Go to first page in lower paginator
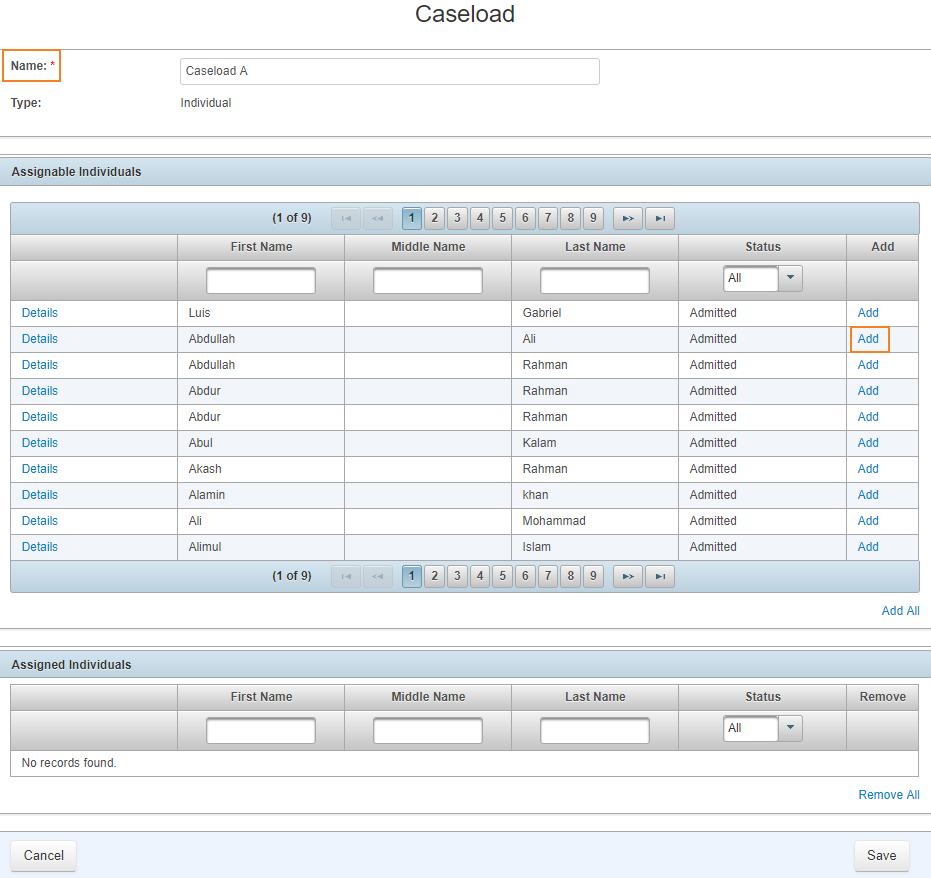931x878 pixels. pyautogui.click(x=346, y=576)
